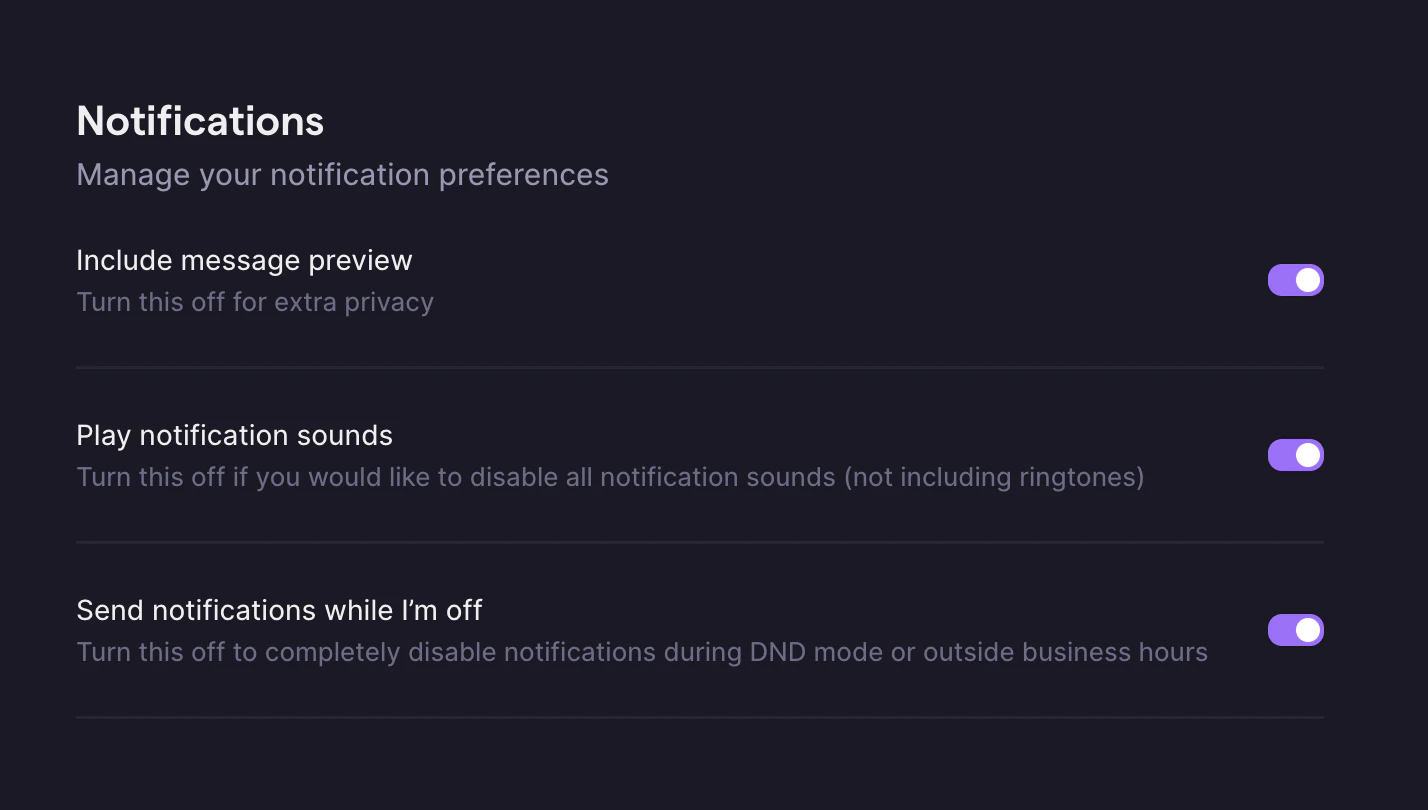Click the extra privacy description text
Screen dimensions: 1428x810
click(x=255, y=301)
